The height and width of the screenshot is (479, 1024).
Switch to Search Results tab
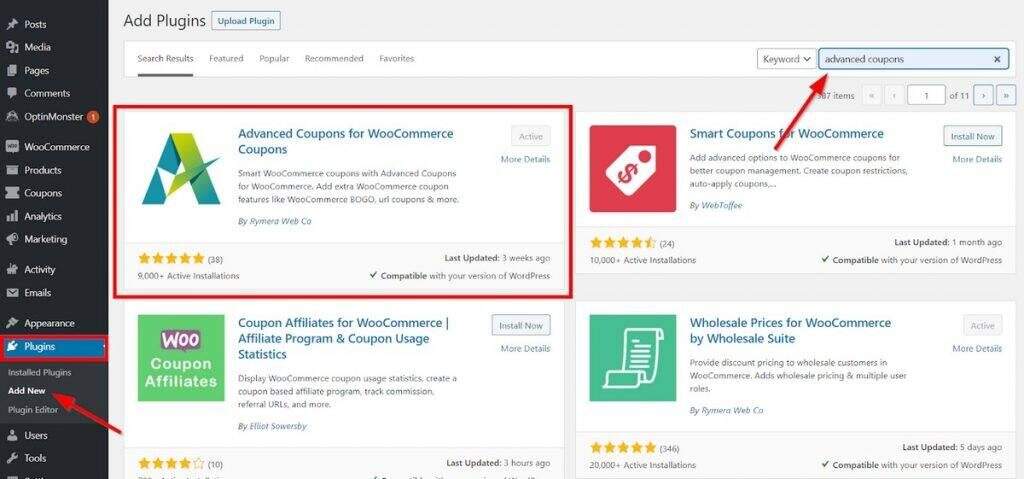(165, 58)
